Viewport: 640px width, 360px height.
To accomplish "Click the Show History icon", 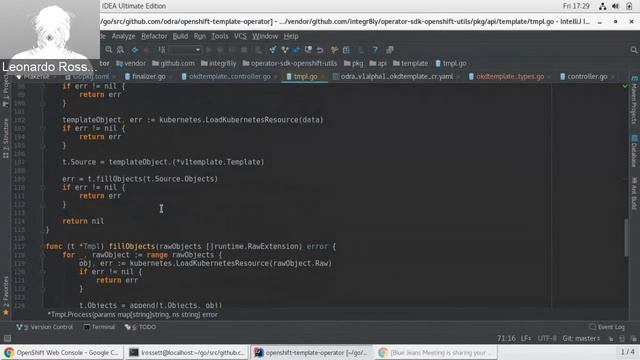I will click(309, 50).
